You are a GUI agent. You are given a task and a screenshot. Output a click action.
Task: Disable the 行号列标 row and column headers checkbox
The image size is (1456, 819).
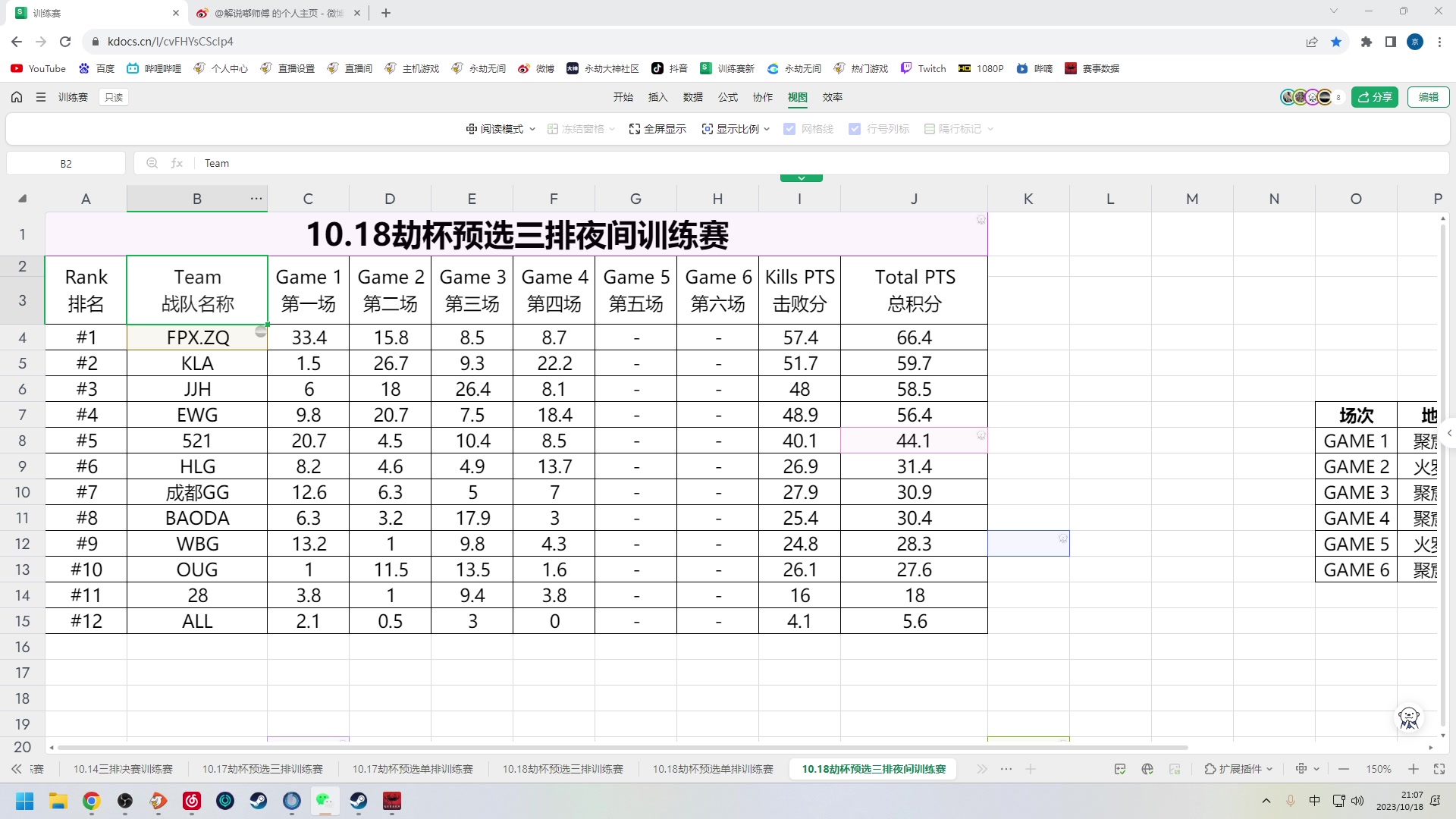click(x=855, y=129)
